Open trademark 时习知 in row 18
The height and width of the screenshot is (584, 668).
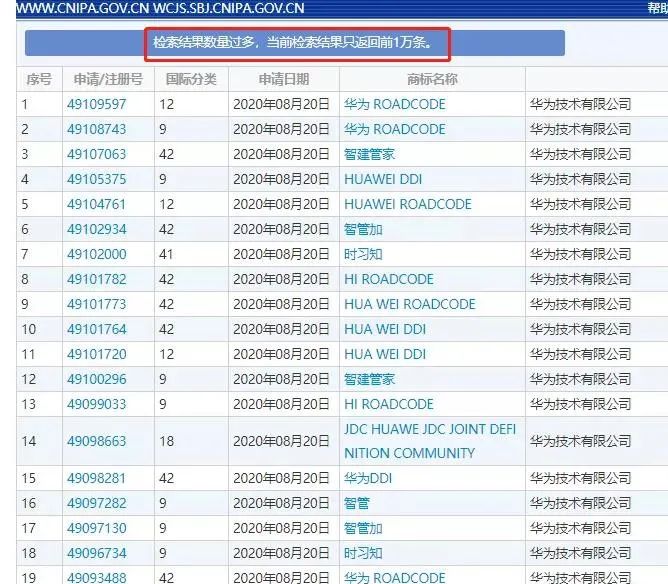(x=363, y=553)
